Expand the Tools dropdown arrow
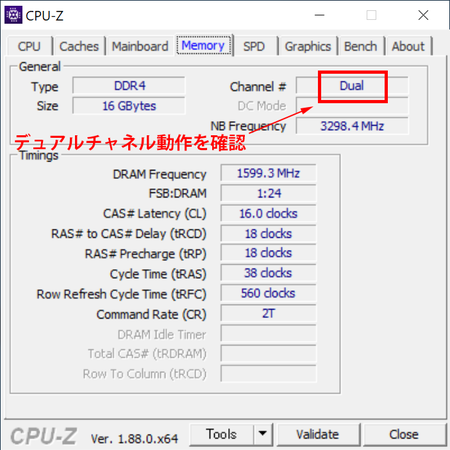This screenshot has height=450, width=450. tap(263, 434)
